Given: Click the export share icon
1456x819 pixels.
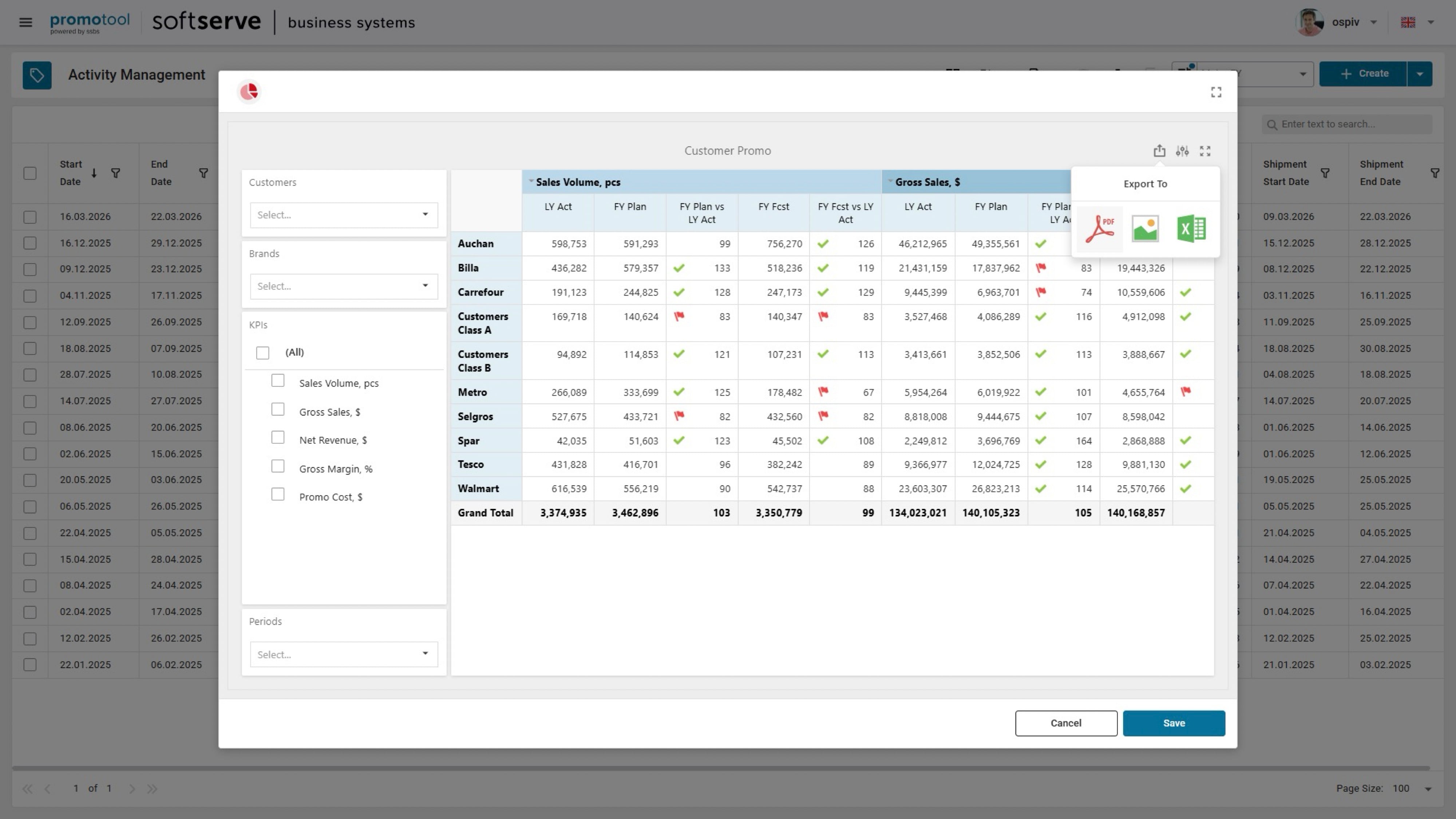Looking at the screenshot, I should pos(1159,151).
